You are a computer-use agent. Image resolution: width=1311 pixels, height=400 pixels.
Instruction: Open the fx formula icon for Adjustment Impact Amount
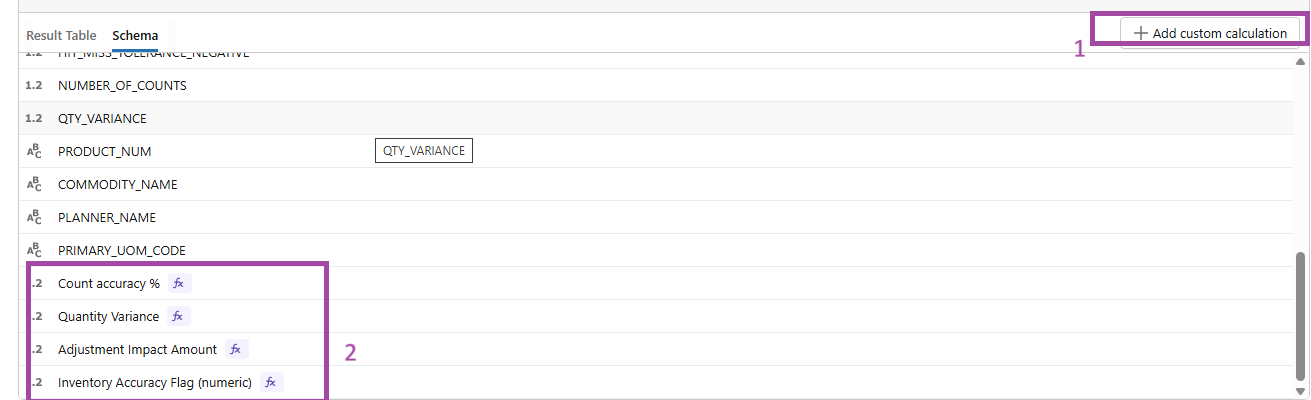(x=236, y=349)
